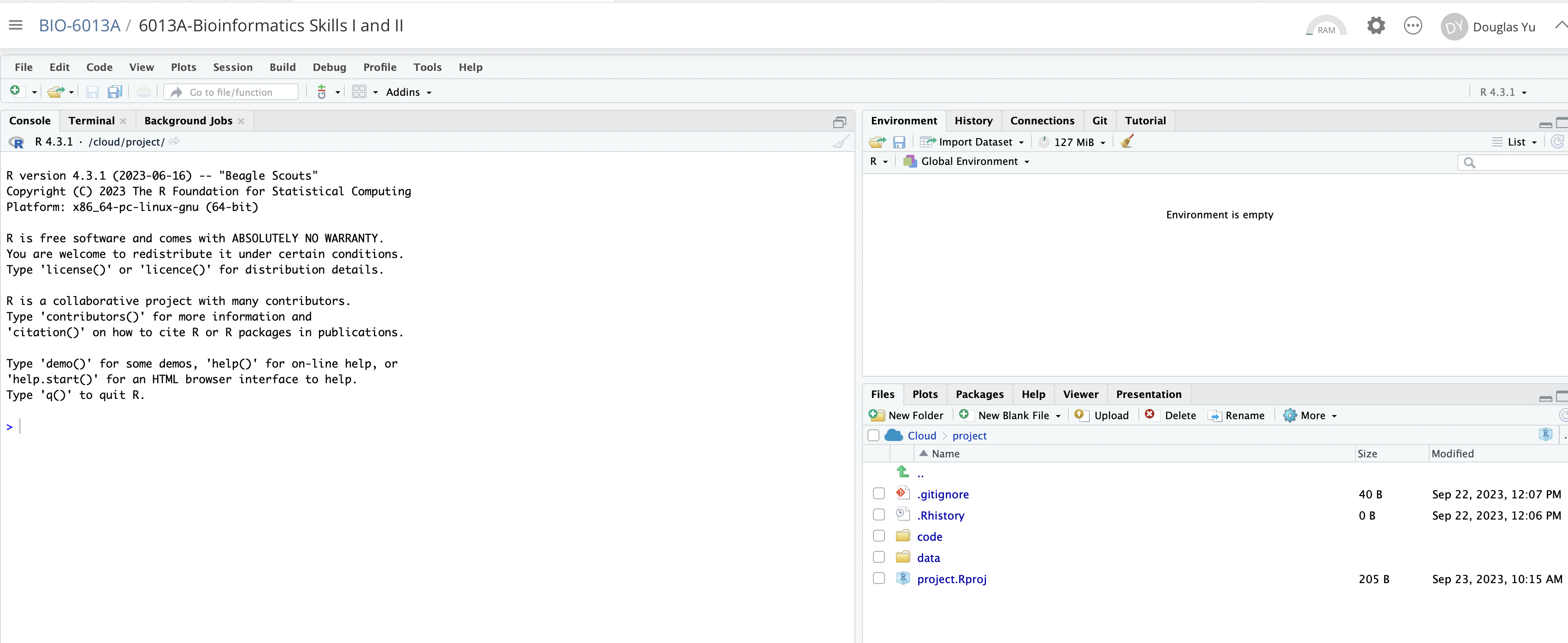Click the Rproj project directory icon
The image size is (1568, 643).
pos(1545,434)
